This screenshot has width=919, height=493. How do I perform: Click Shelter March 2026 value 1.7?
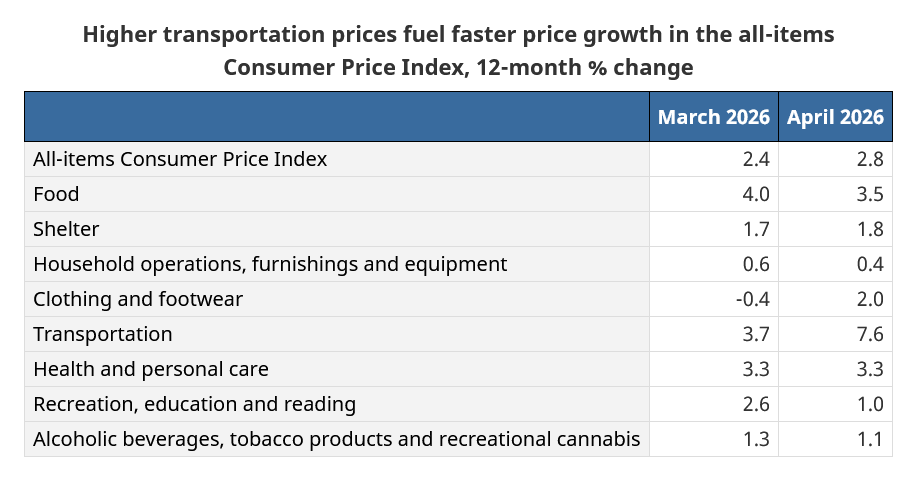(x=756, y=229)
